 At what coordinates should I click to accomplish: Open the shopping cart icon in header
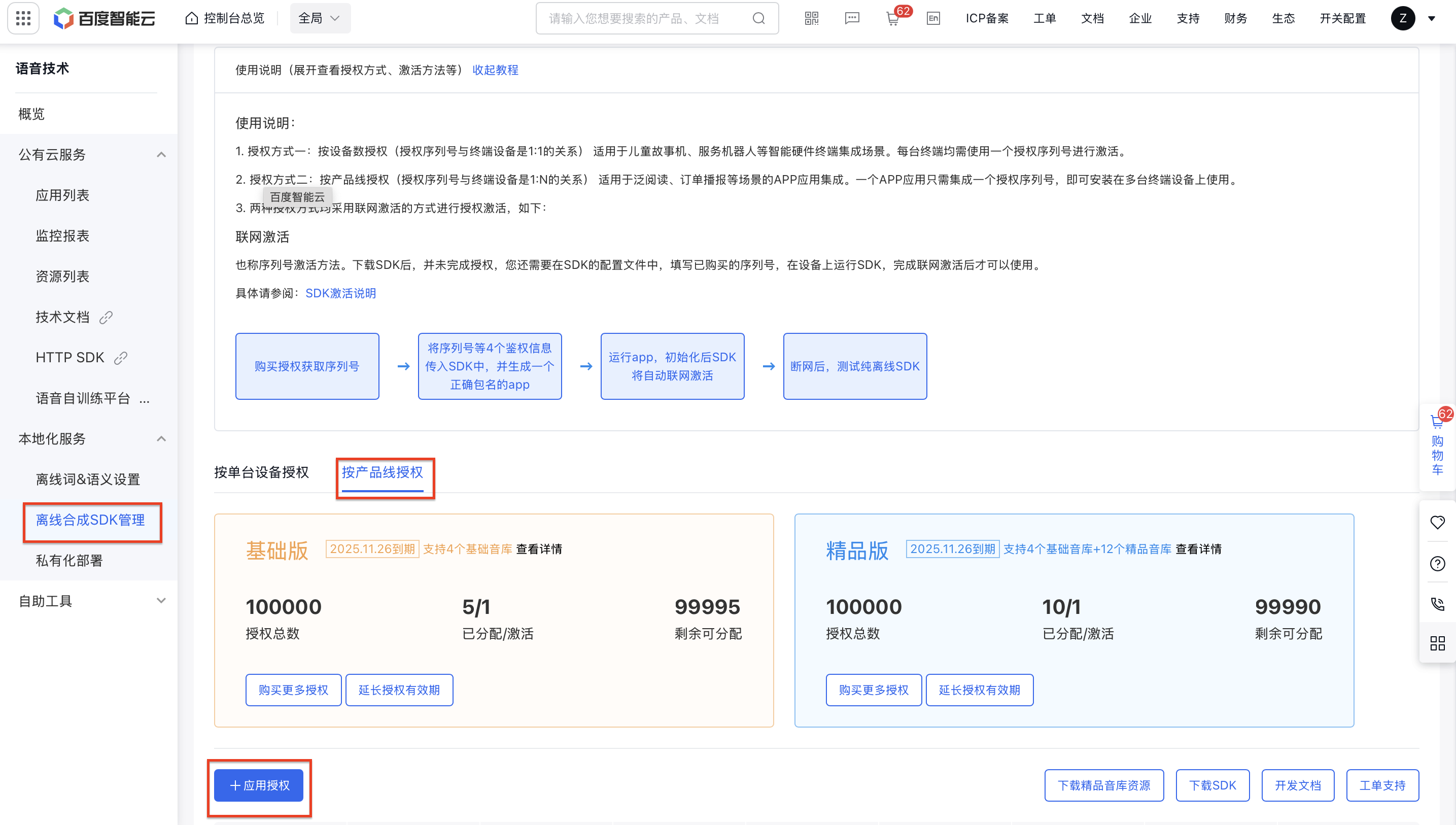coord(893,20)
